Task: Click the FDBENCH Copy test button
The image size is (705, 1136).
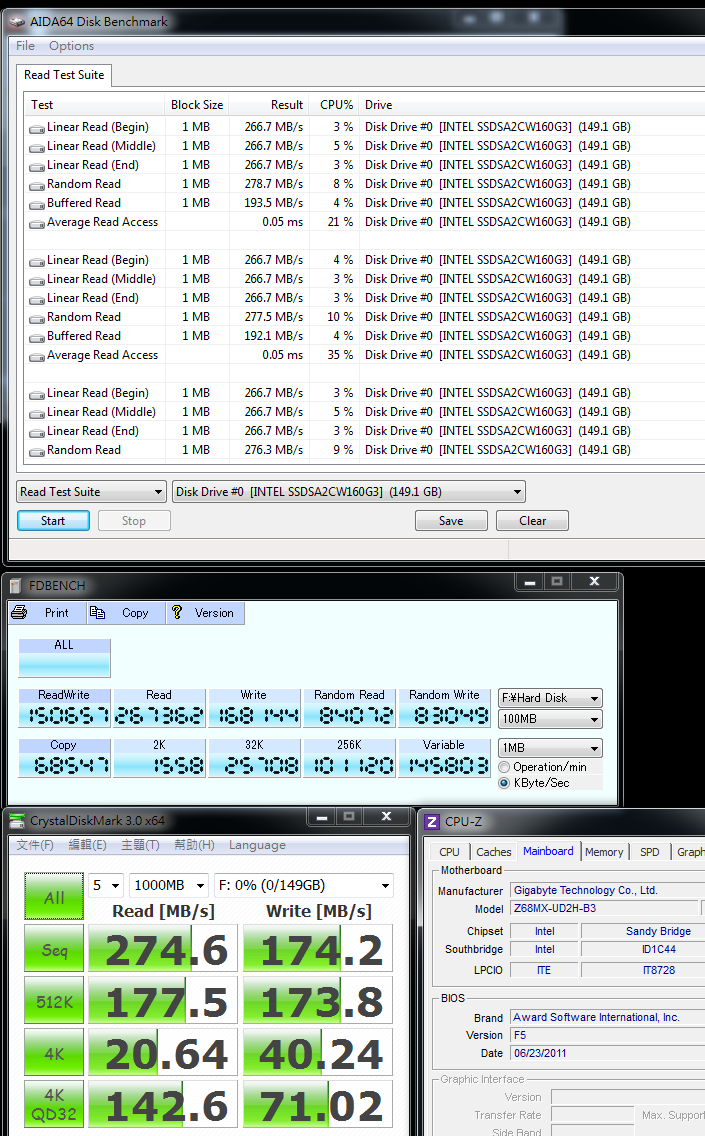Action: (x=64, y=758)
